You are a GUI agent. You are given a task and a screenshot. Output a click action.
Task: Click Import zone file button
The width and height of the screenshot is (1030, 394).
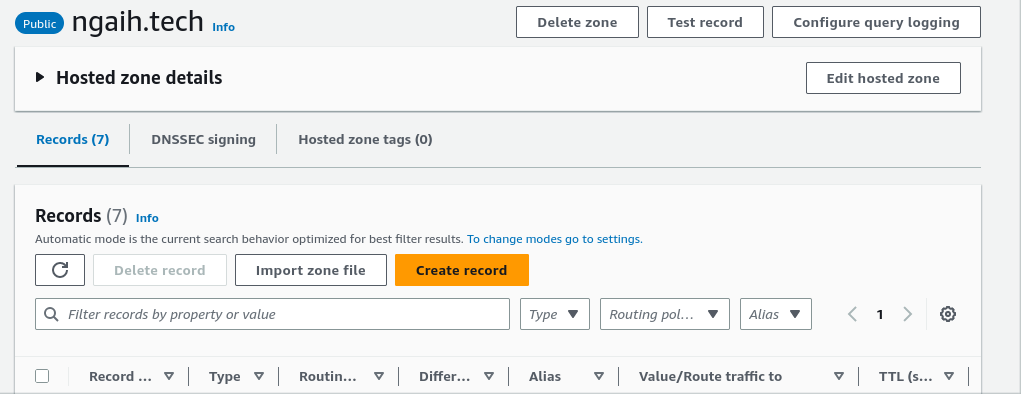coord(311,270)
